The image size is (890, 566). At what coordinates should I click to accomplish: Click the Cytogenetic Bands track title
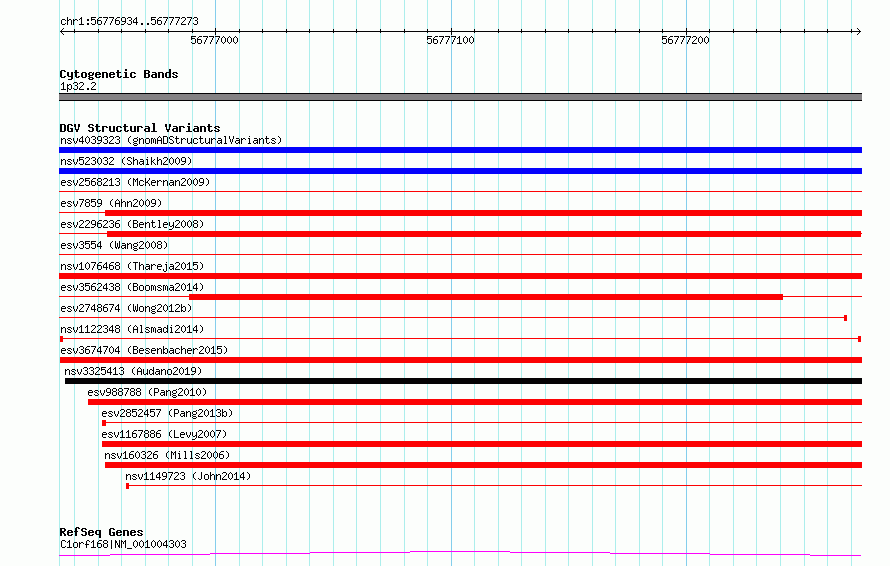point(119,74)
